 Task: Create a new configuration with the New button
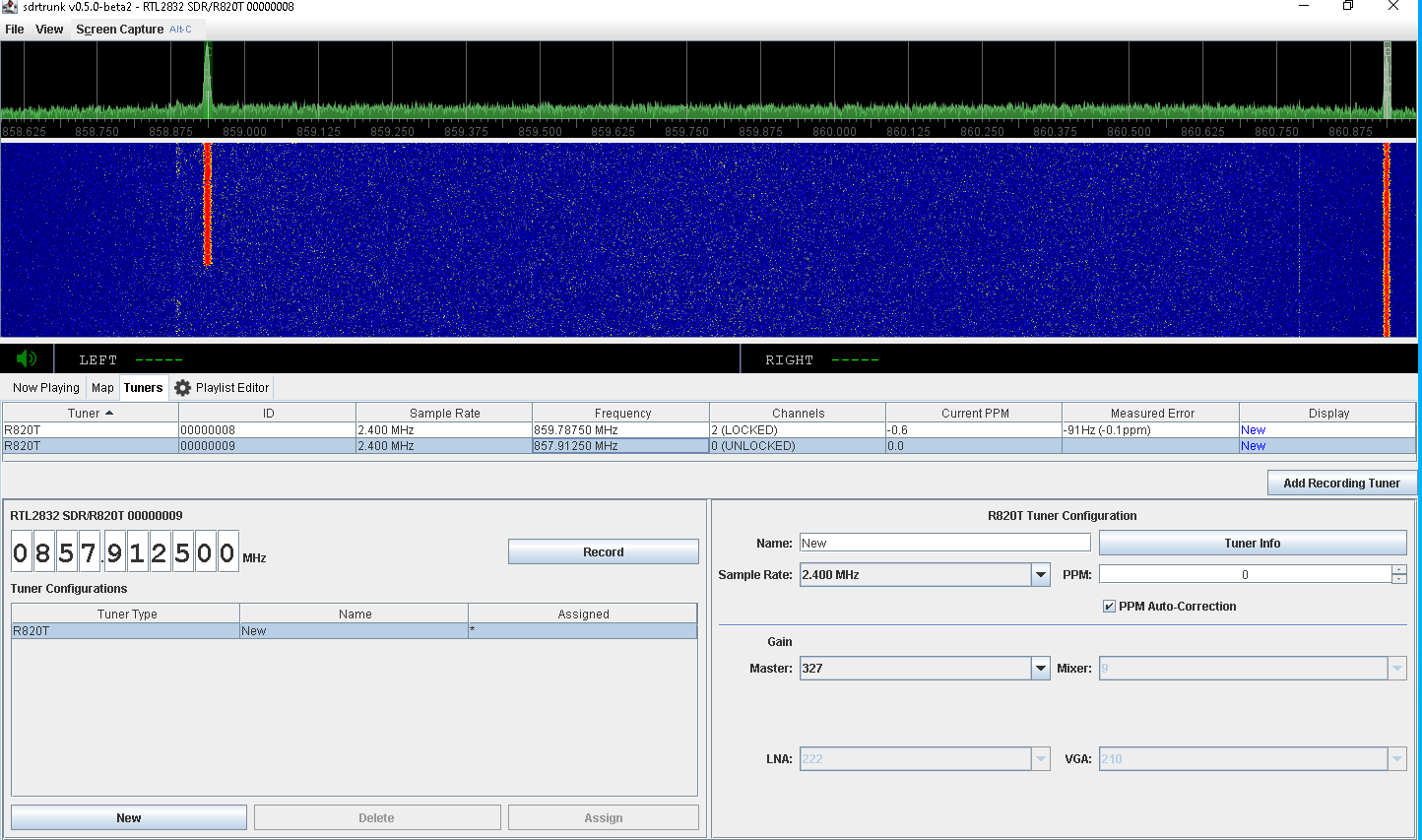pyautogui.click(x=128, y=816)
